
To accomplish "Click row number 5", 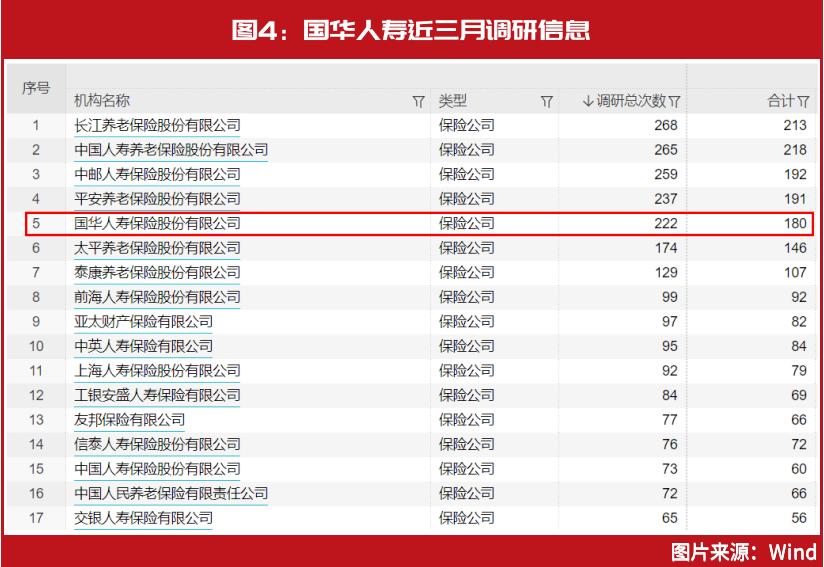I will (36, 223).
